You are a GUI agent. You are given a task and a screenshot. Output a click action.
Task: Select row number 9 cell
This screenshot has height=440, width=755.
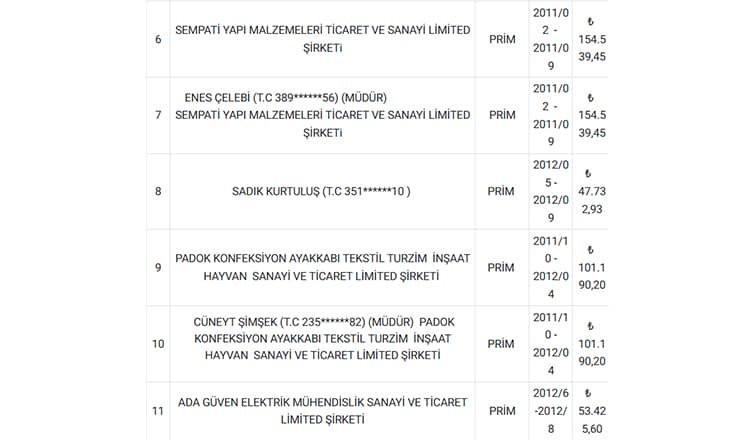[158, 267]
